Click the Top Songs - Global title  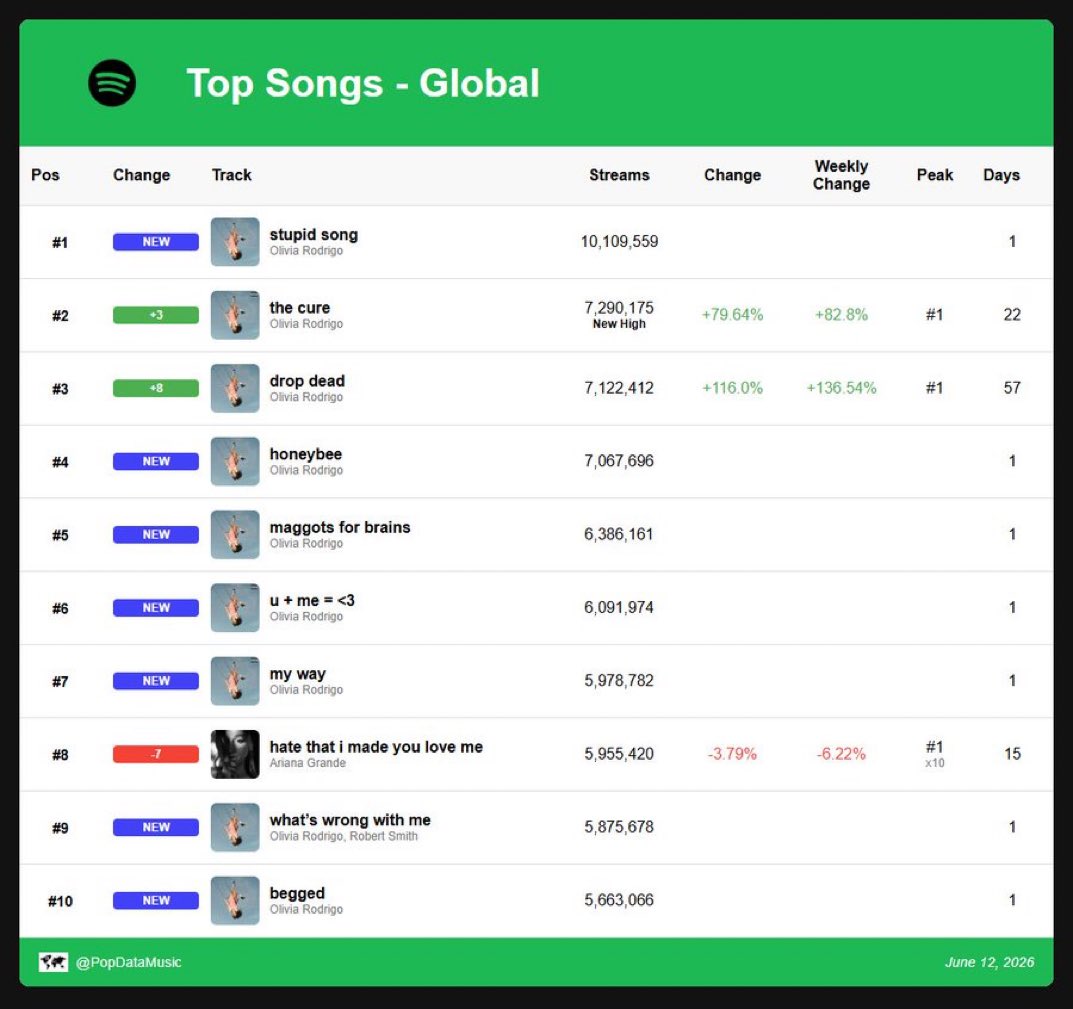(363, 84)
